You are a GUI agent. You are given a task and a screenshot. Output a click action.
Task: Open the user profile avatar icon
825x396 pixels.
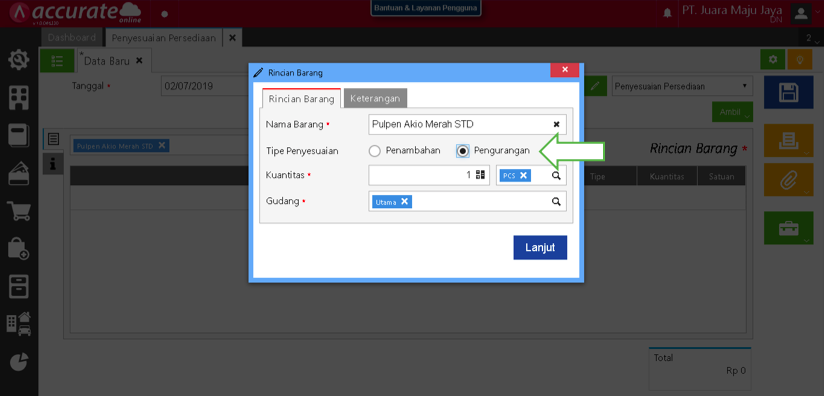801,13
